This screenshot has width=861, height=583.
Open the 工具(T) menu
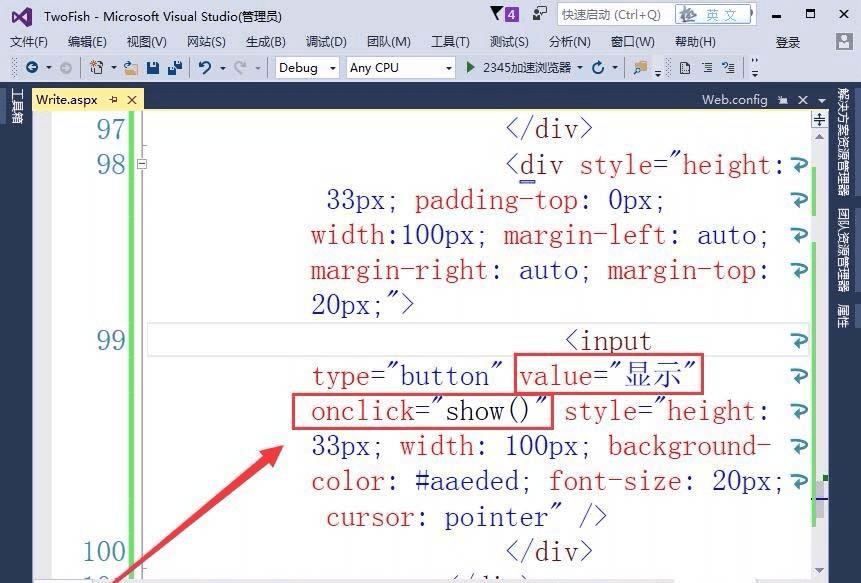450,42
